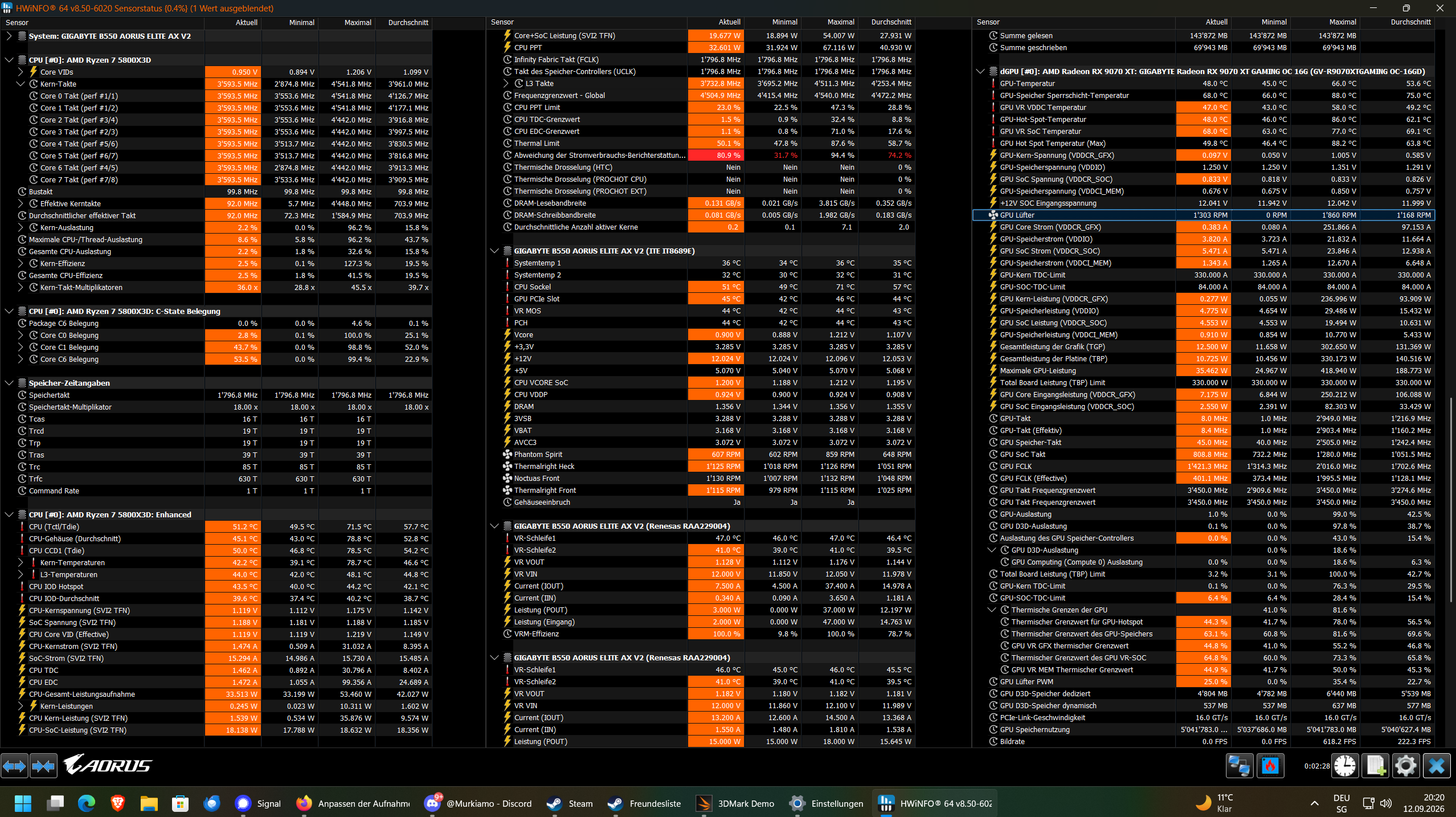The width and height of the screenshot is (1456, 817).
Task: Collapse the CPU [#0]: AMD Ryzen 7 5800X3D group
Action: [9, 60]
